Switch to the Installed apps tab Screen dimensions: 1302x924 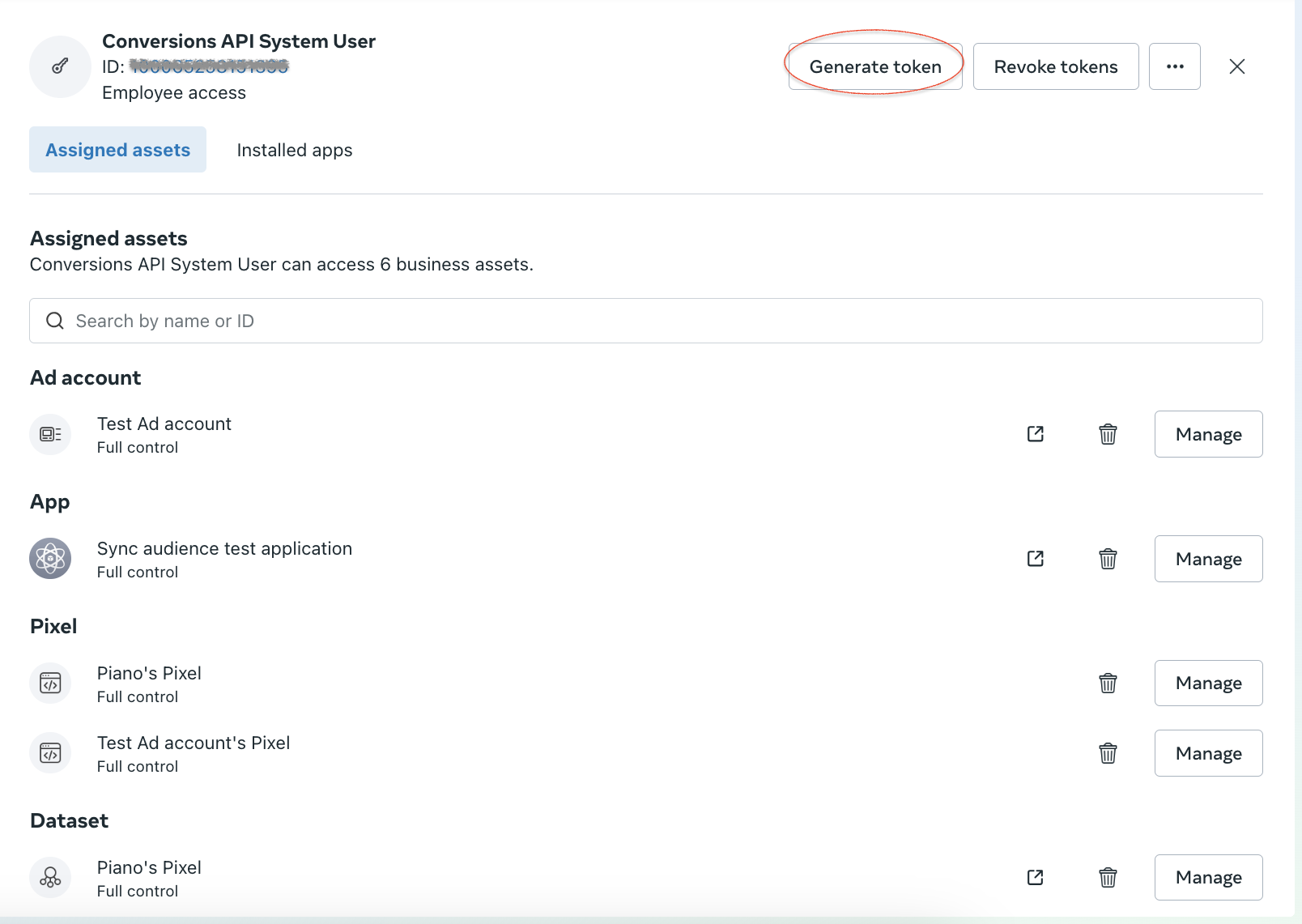coord(295,150)
